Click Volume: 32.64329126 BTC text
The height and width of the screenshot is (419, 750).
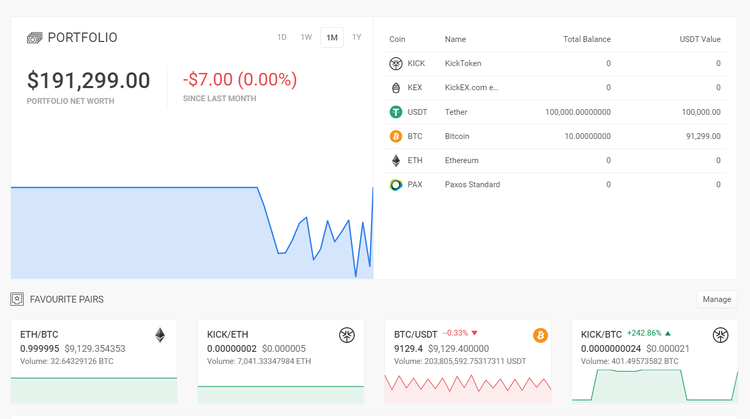tap(66, 361)
